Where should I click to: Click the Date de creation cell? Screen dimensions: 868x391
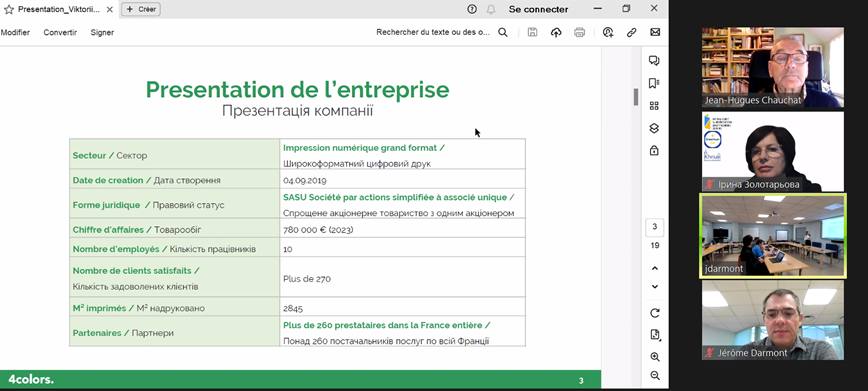point(174,179)
